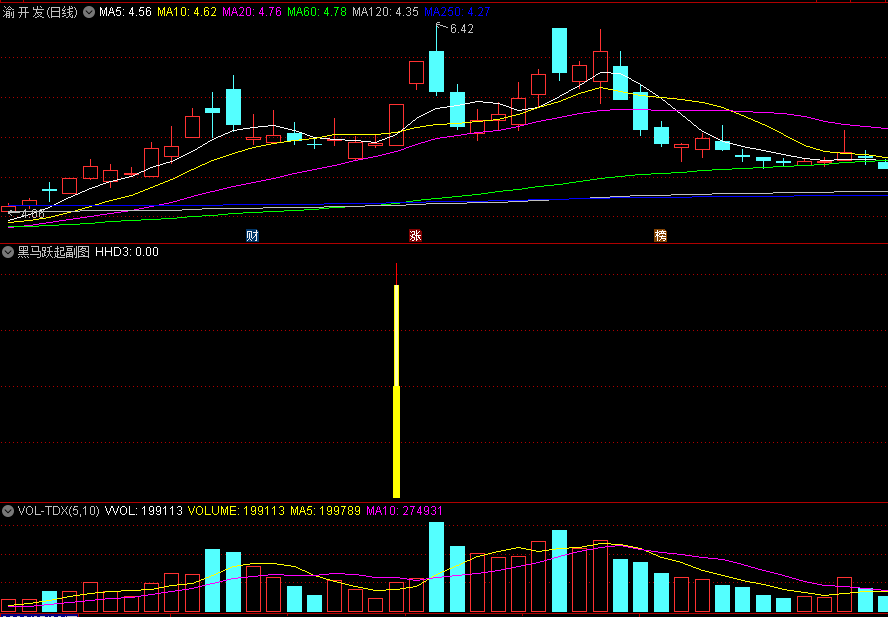Click the HHD3: 0.00 value
The width and height of the screenshot is (888, 617).
point(127,252)
